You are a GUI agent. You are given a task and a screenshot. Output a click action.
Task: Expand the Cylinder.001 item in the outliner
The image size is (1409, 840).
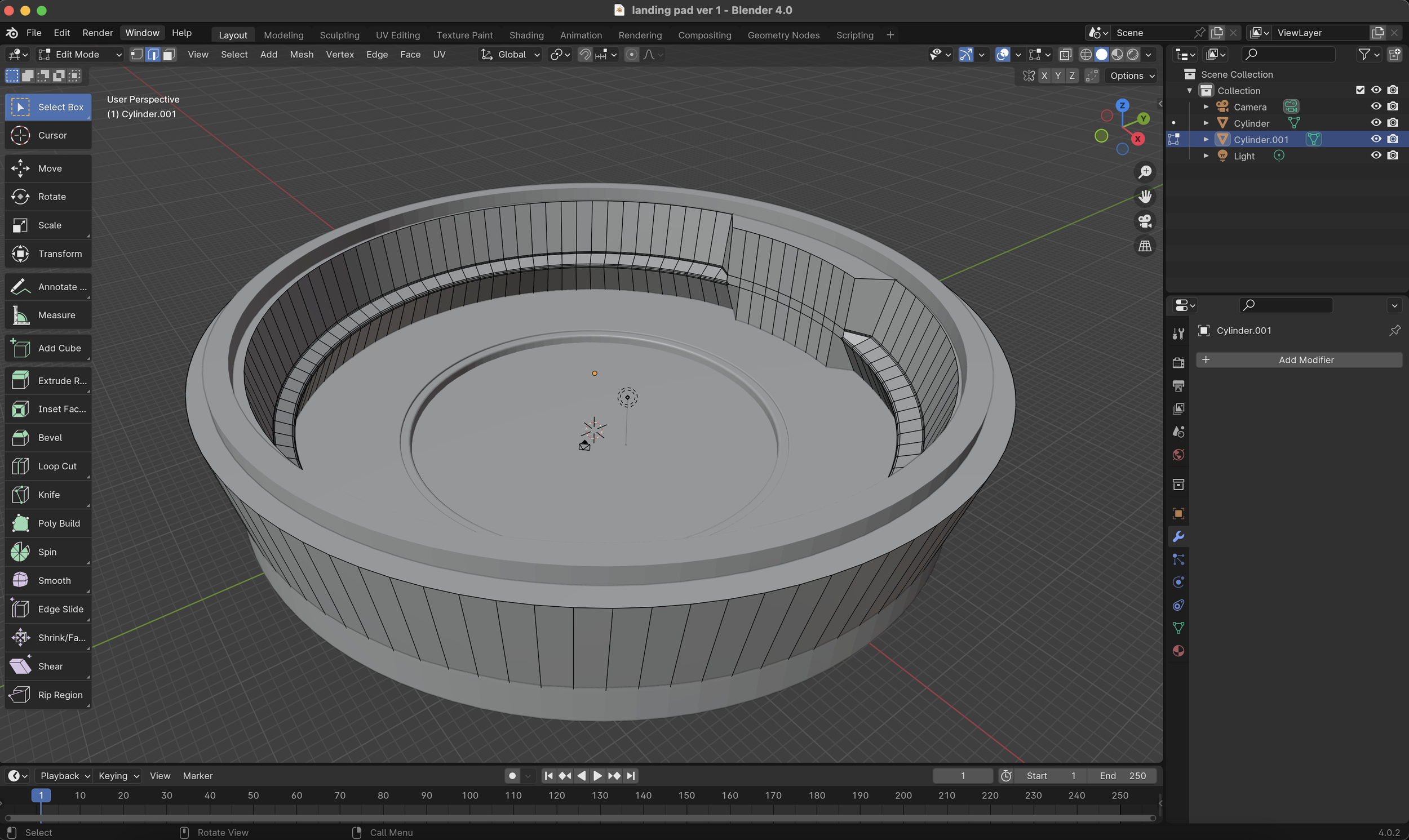[1206, 139]
